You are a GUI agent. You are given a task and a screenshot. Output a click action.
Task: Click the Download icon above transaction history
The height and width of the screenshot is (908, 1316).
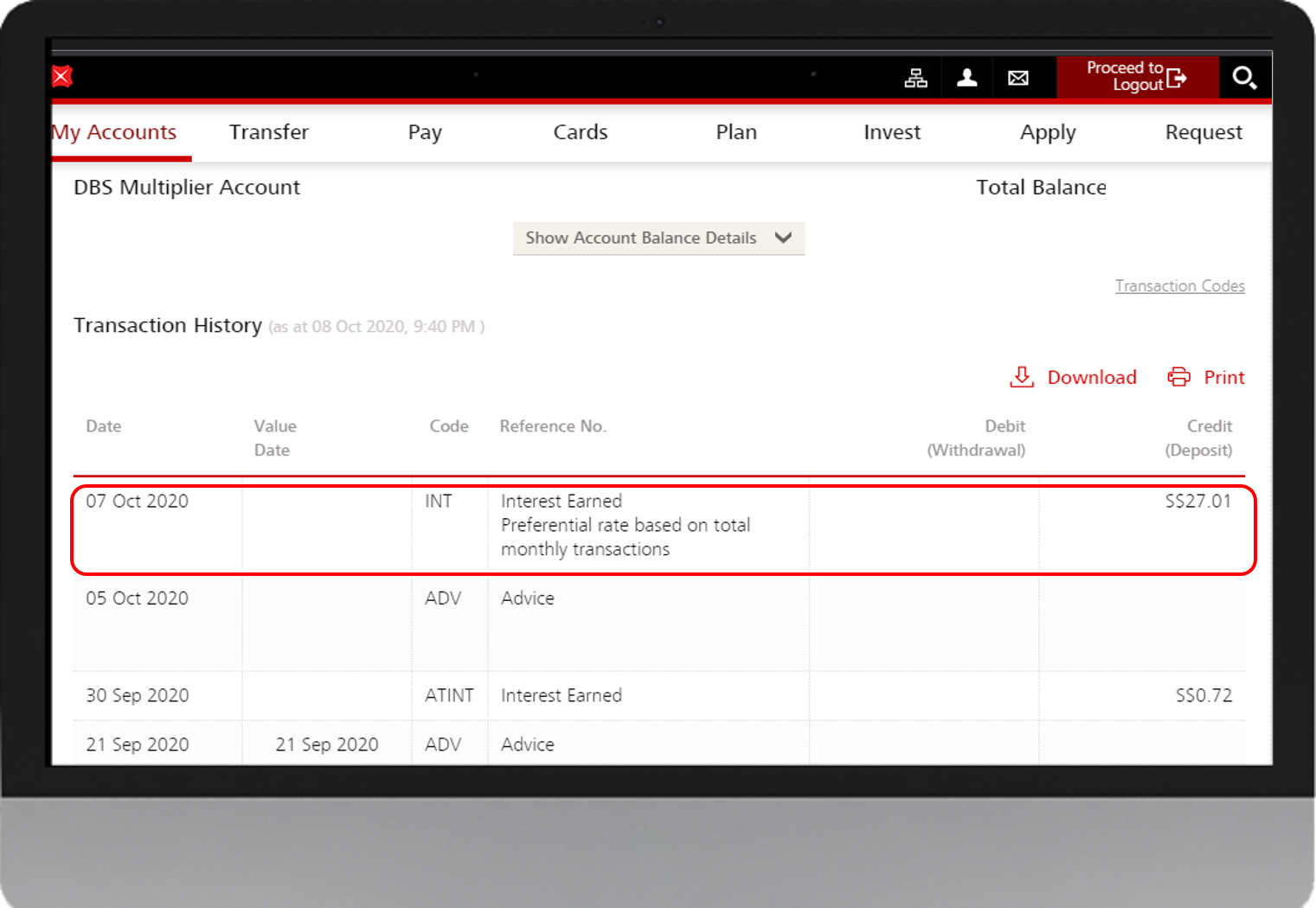point(1022,377)
